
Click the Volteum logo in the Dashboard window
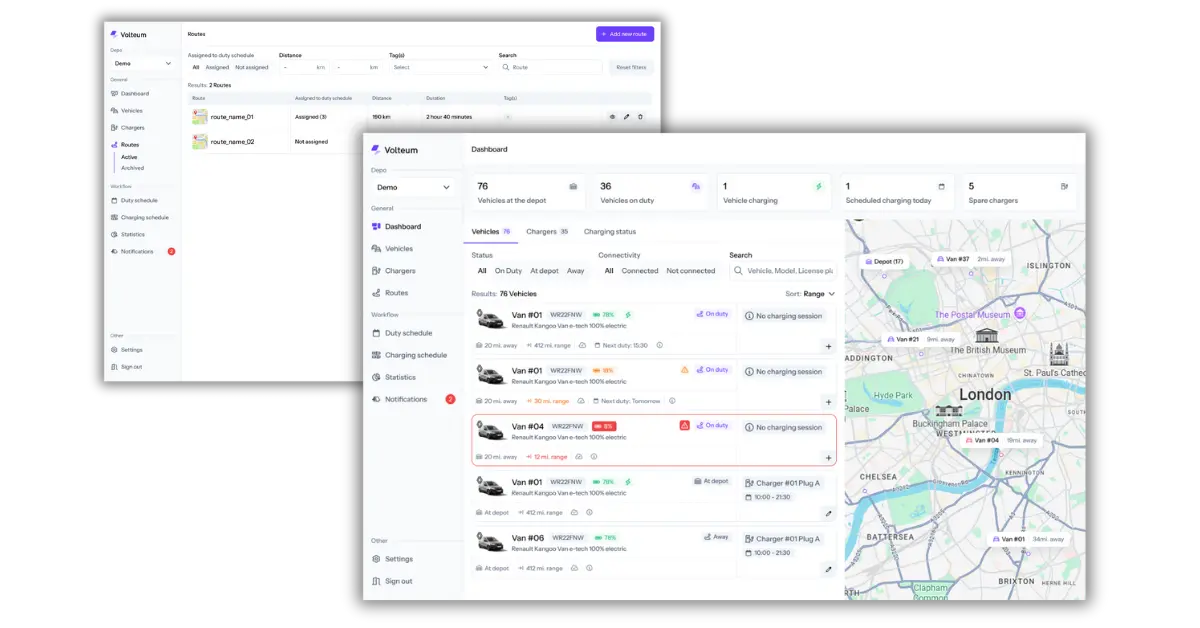pyautogui.click(x=395, y=150)
